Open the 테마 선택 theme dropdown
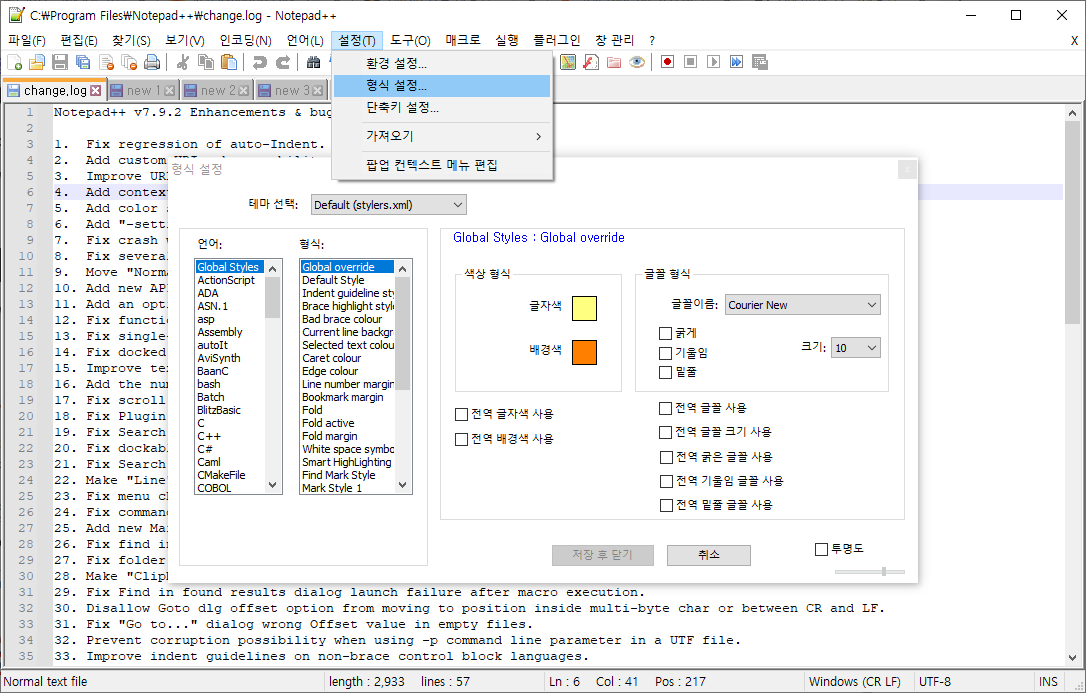Screen dimensions: 1086x693 click(x=389, y=205)
